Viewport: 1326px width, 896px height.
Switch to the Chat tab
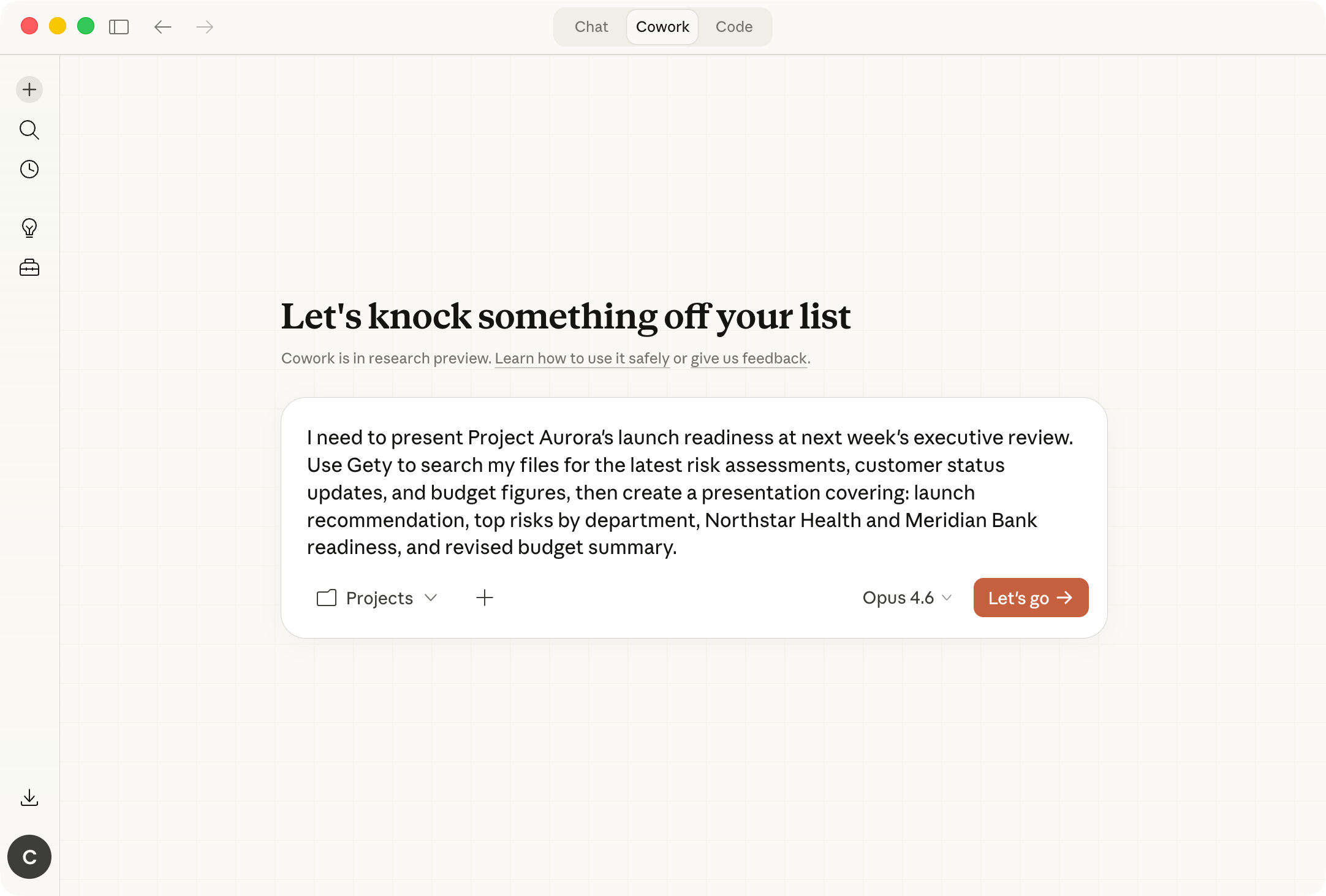coord(590,26)
